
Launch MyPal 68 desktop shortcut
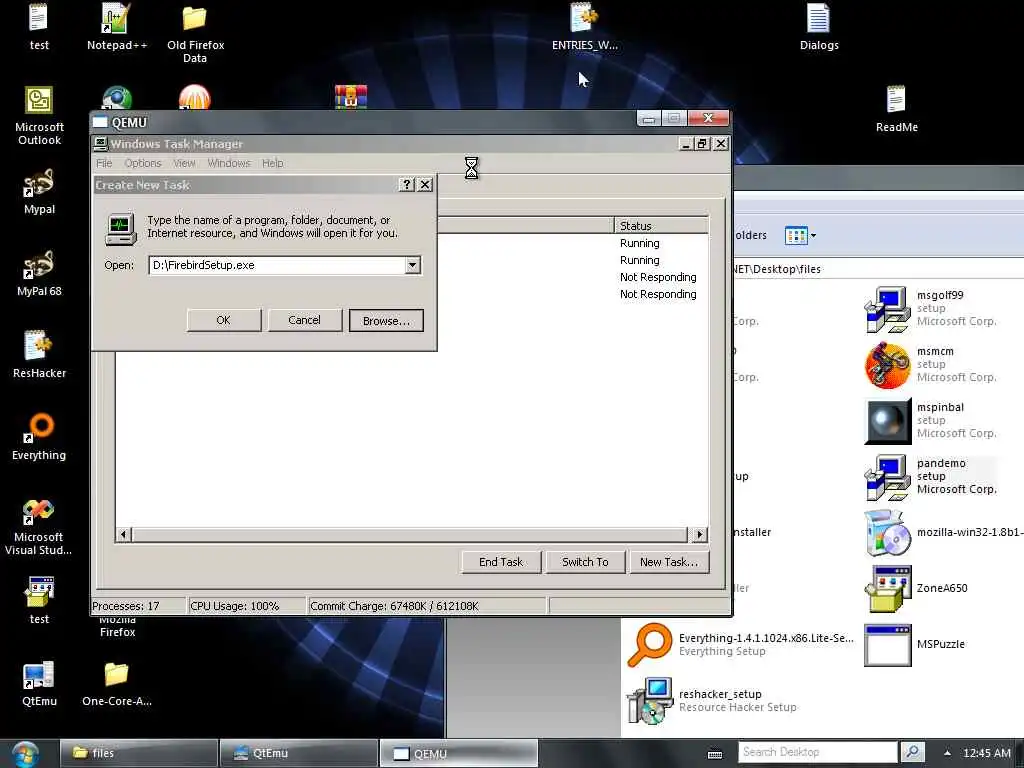click(39, 273)
